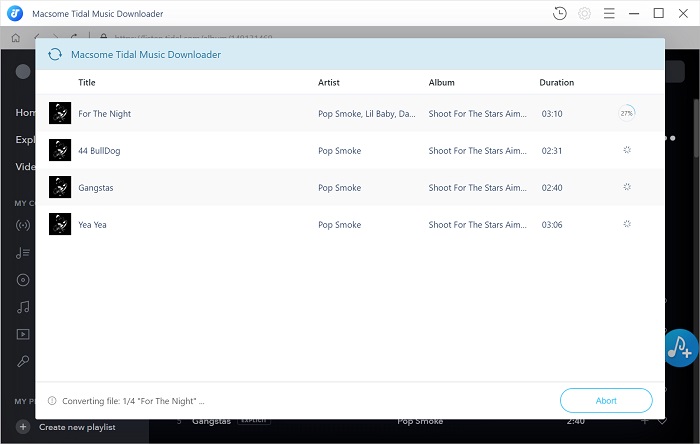Abort the conversion
Screen dimensions: 700x444
[x=606, y=401]
